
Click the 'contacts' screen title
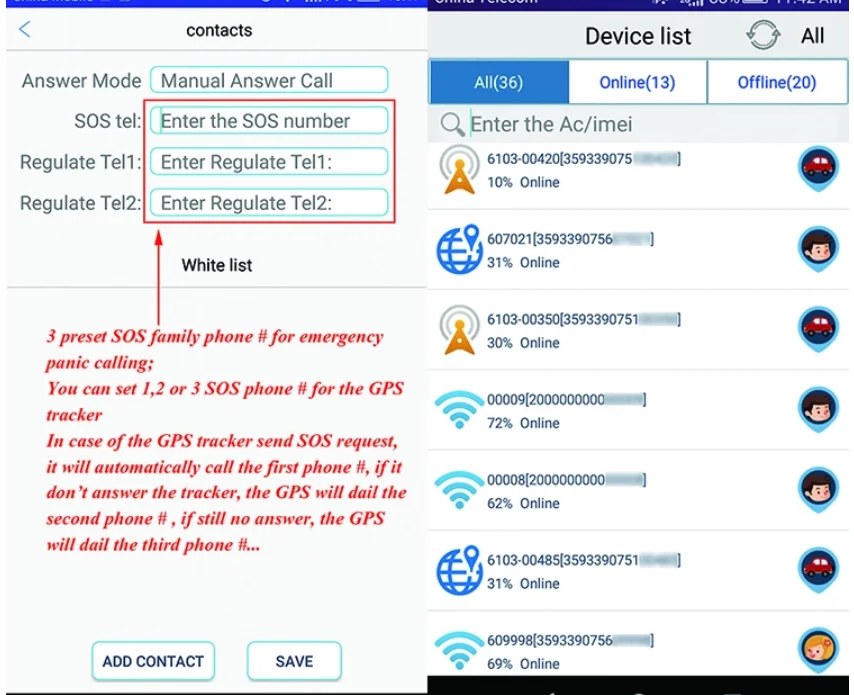pyautogui.click(x=219, y=30)
